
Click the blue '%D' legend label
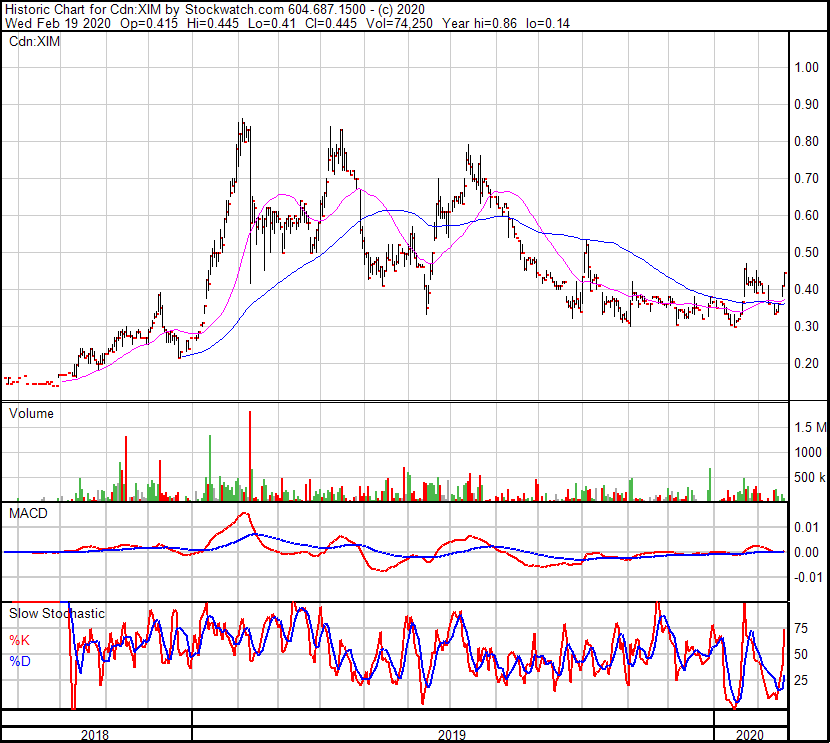pos(20,662)
